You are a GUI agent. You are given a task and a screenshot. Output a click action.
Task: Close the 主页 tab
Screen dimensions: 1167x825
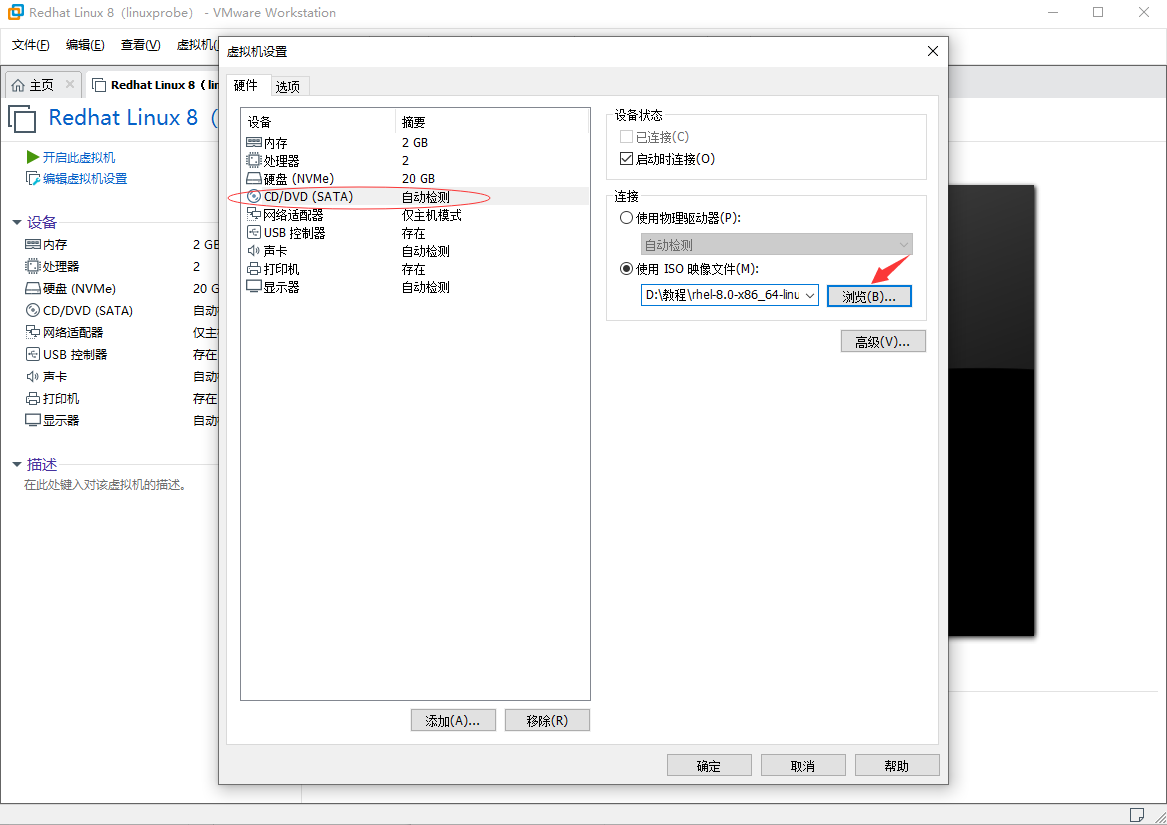(70, 84)
